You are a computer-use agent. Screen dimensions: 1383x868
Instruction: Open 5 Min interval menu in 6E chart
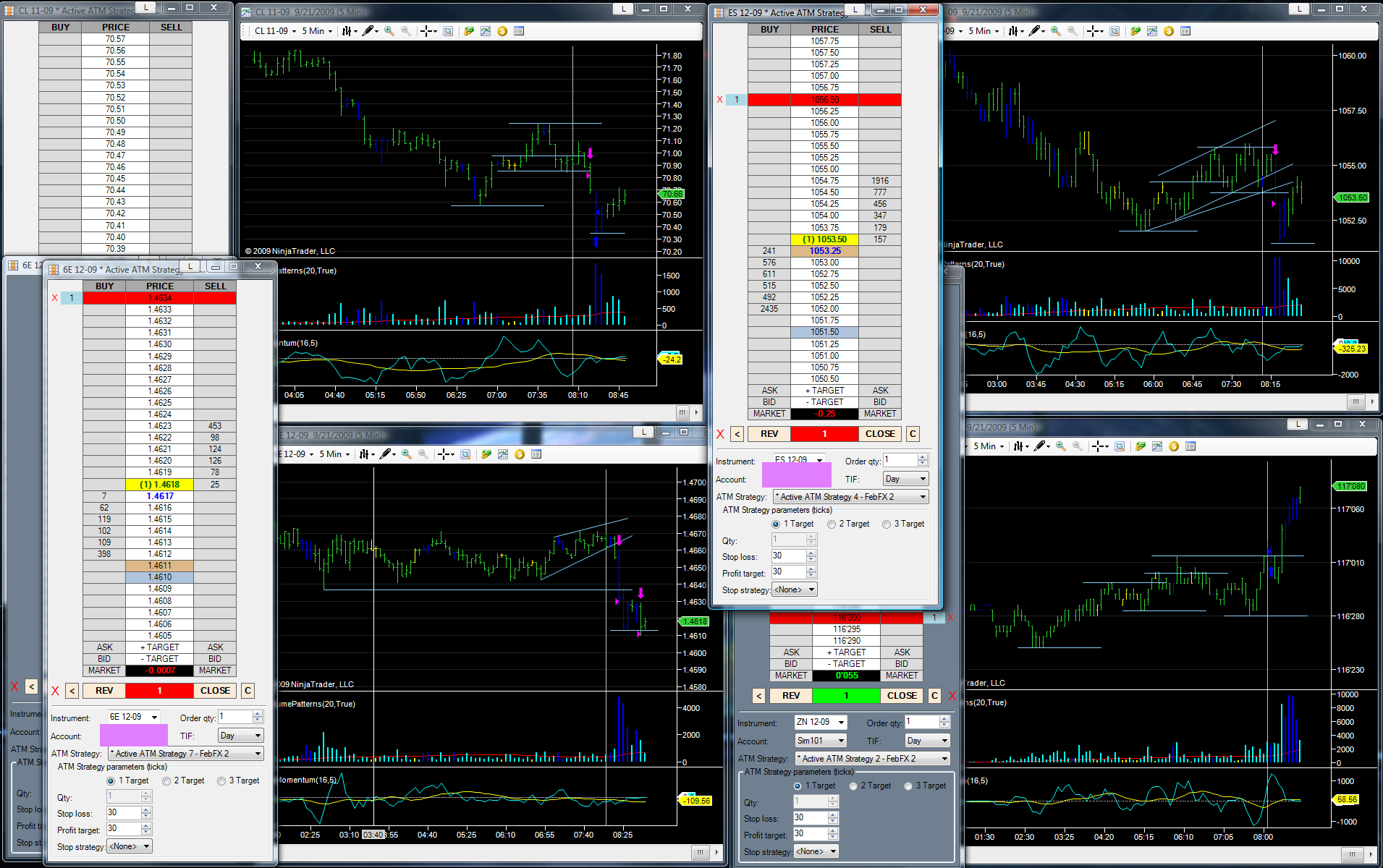[334, 454]
